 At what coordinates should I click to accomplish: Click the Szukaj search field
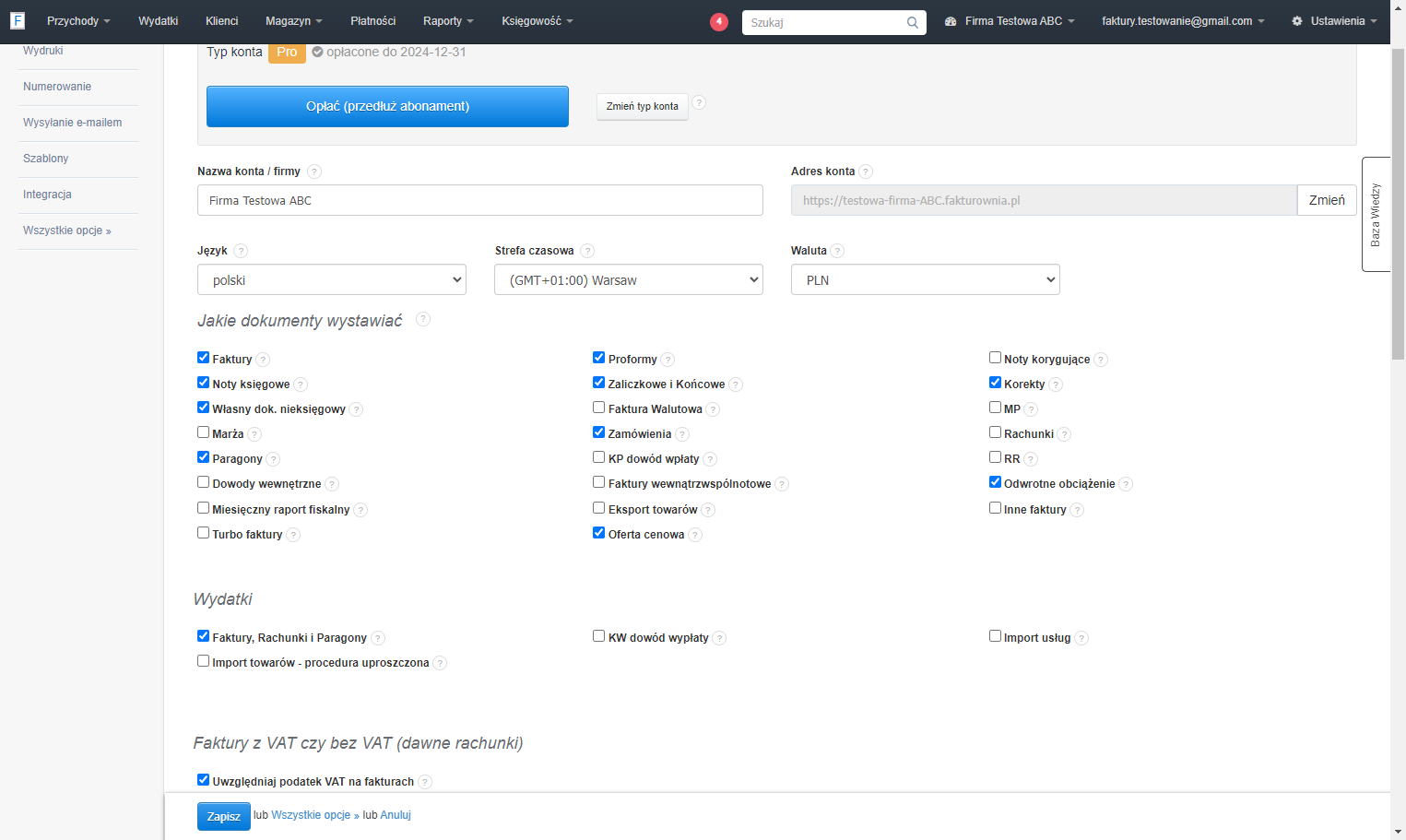point(824,22)
